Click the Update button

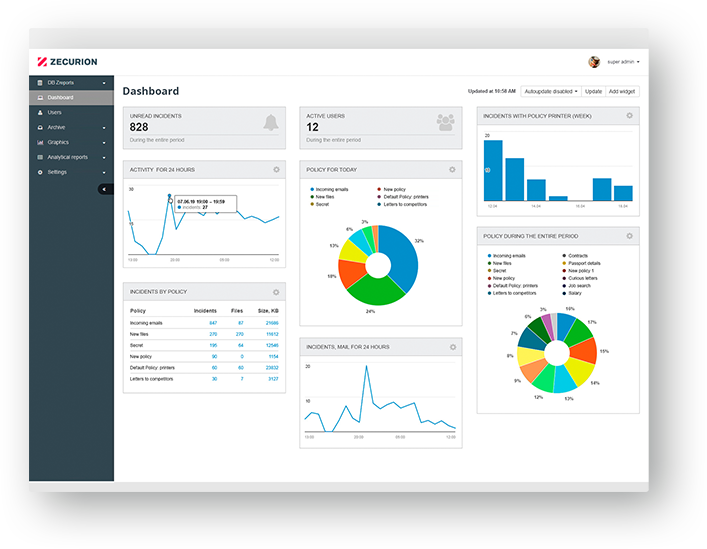click(x=593, y=91)
